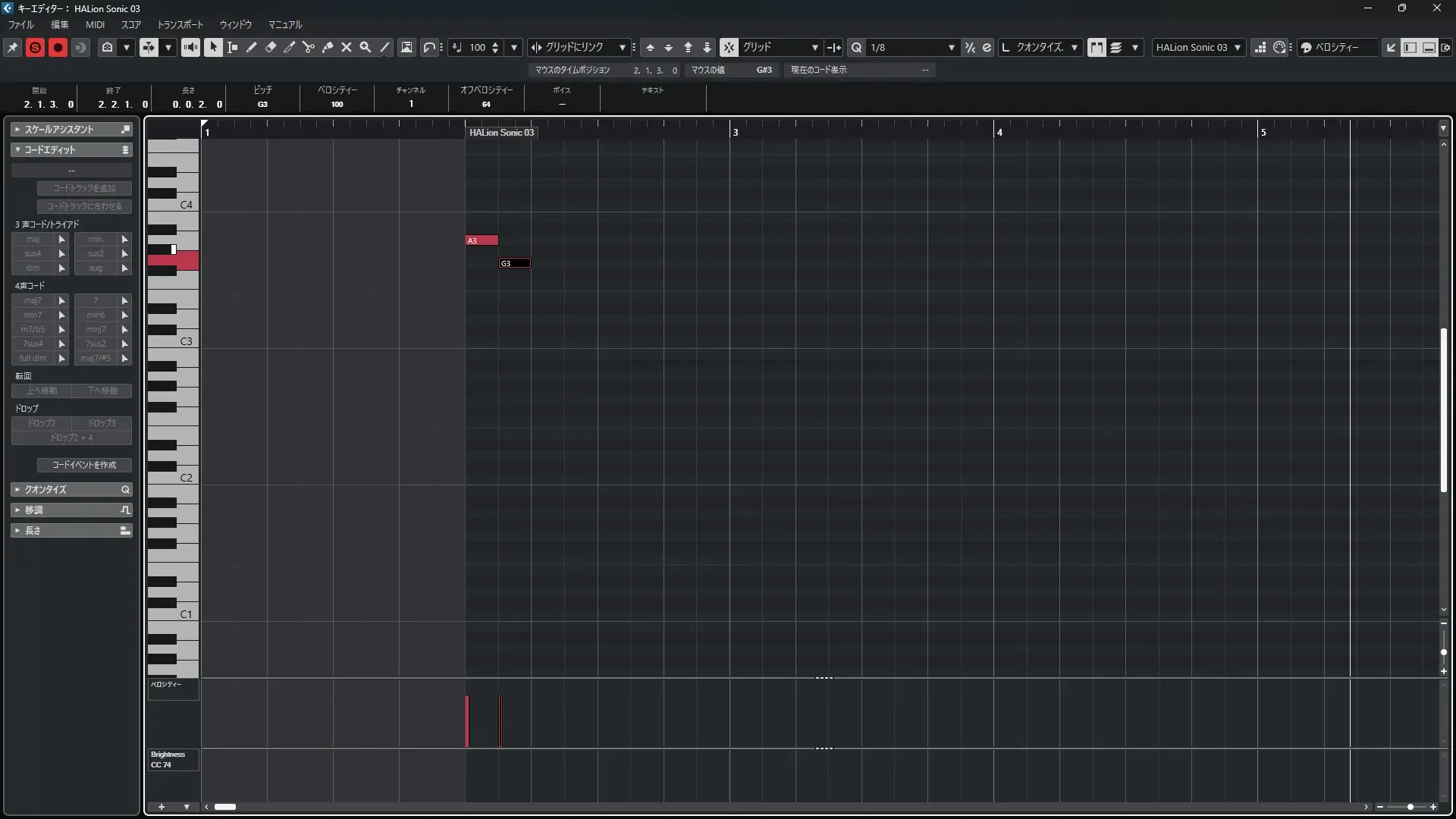Select the Zoom magnifier tool
Image resolution: width=1456 pixels, height=819 pixels.
point(366,47)
